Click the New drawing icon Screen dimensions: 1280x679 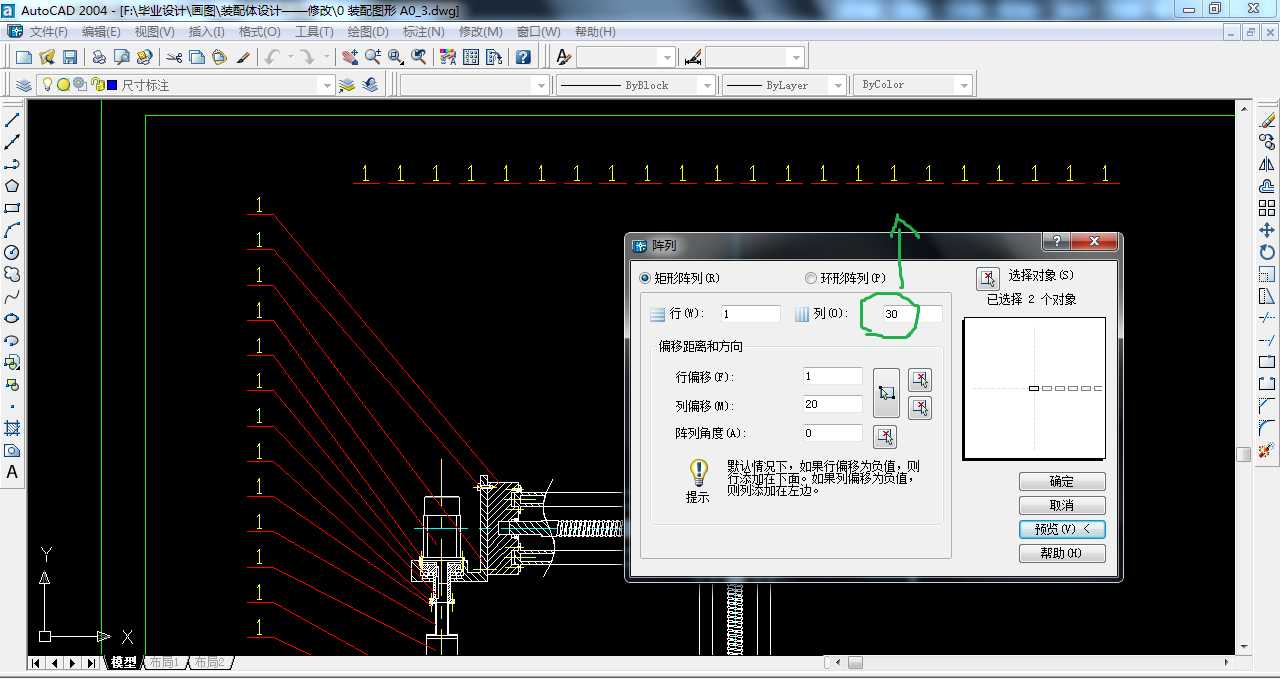pos(24,57)
